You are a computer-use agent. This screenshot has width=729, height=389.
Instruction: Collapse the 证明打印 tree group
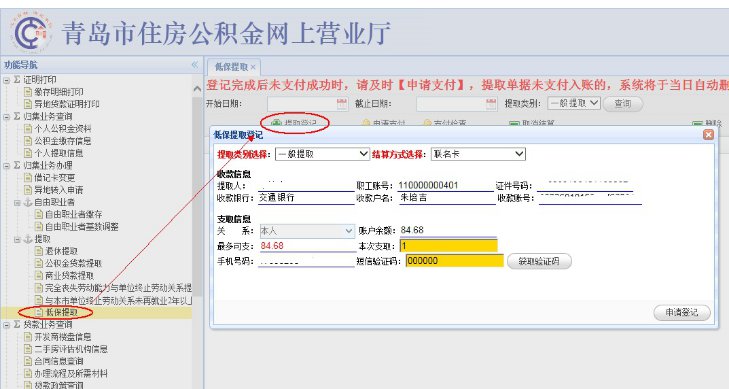click(x=7, y=80)
